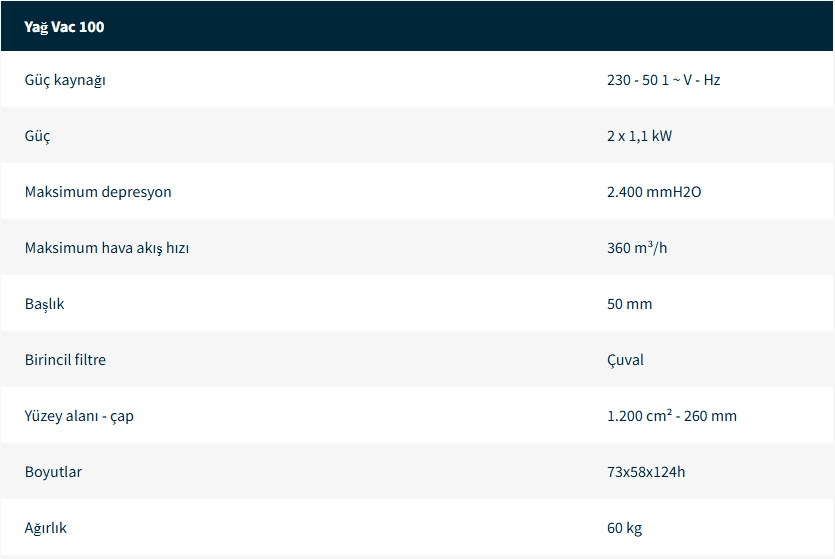835x559 pixels.
Task: Select the 'Başlık' row label
Action: (44, 304)
